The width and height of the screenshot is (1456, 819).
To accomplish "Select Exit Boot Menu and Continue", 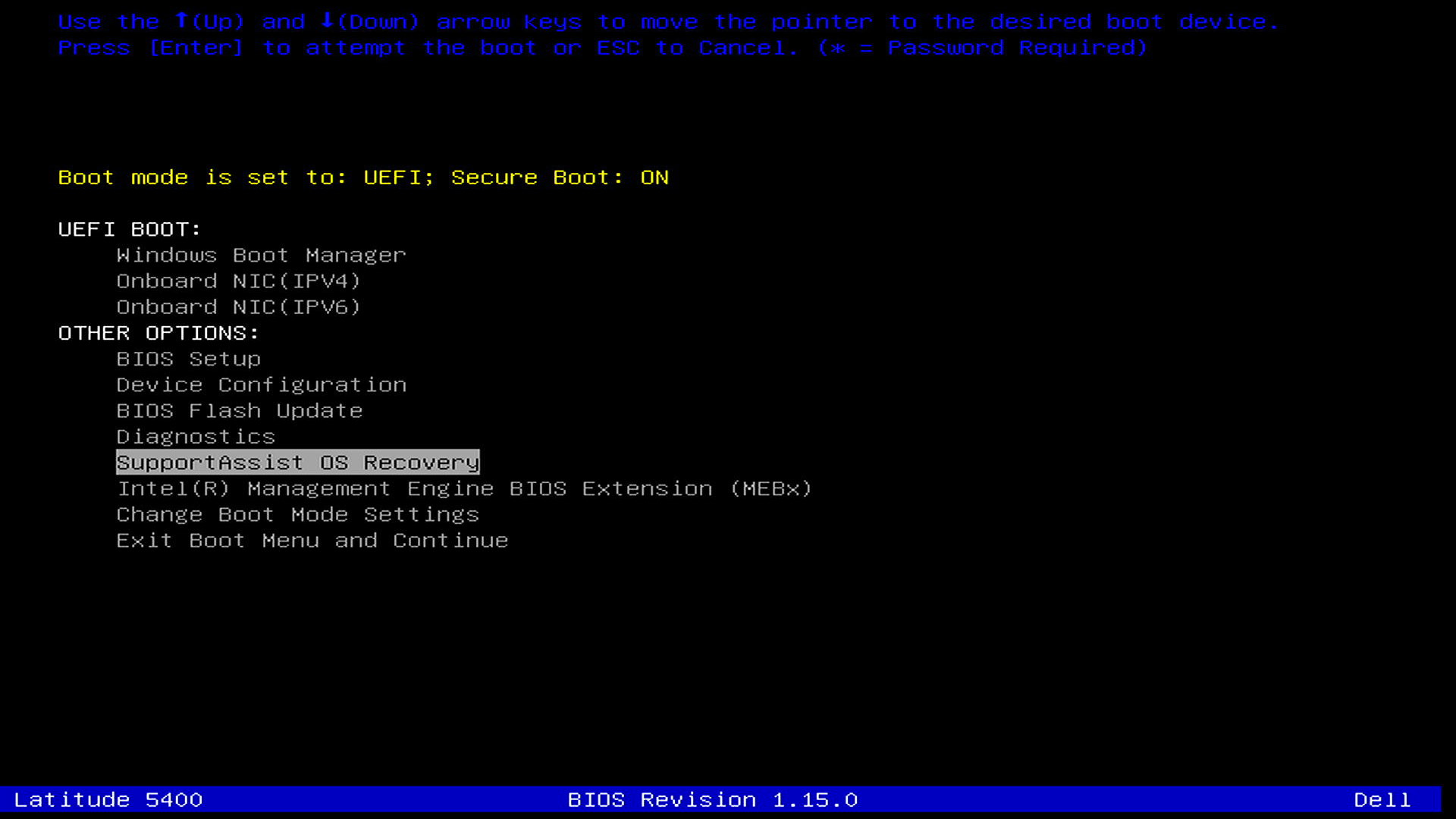I will coord(312,540).
